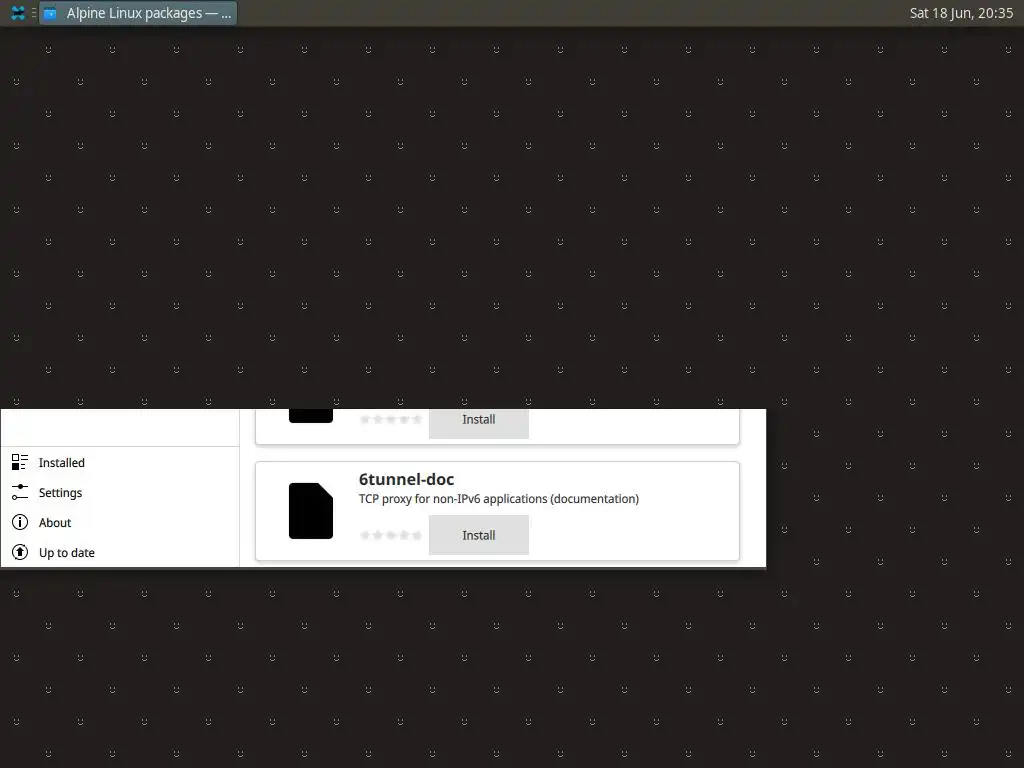The height and width of the screenshot is (768, 1024).
Task: Click the 6tunnel-doc description text
Action: [499, 499]
